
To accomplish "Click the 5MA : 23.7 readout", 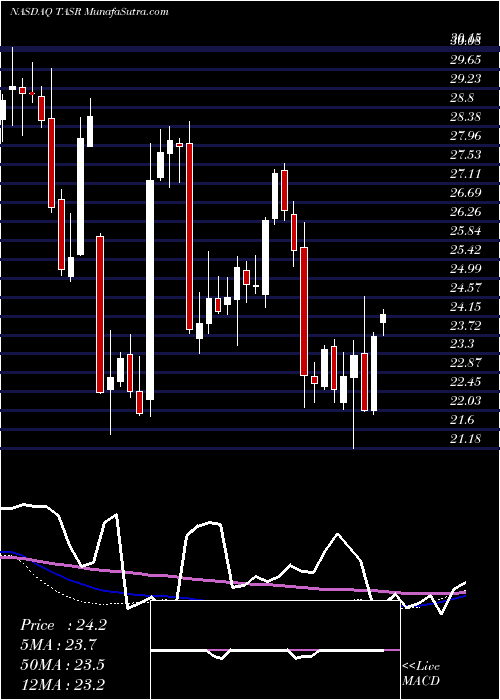I will coord(58,645).
